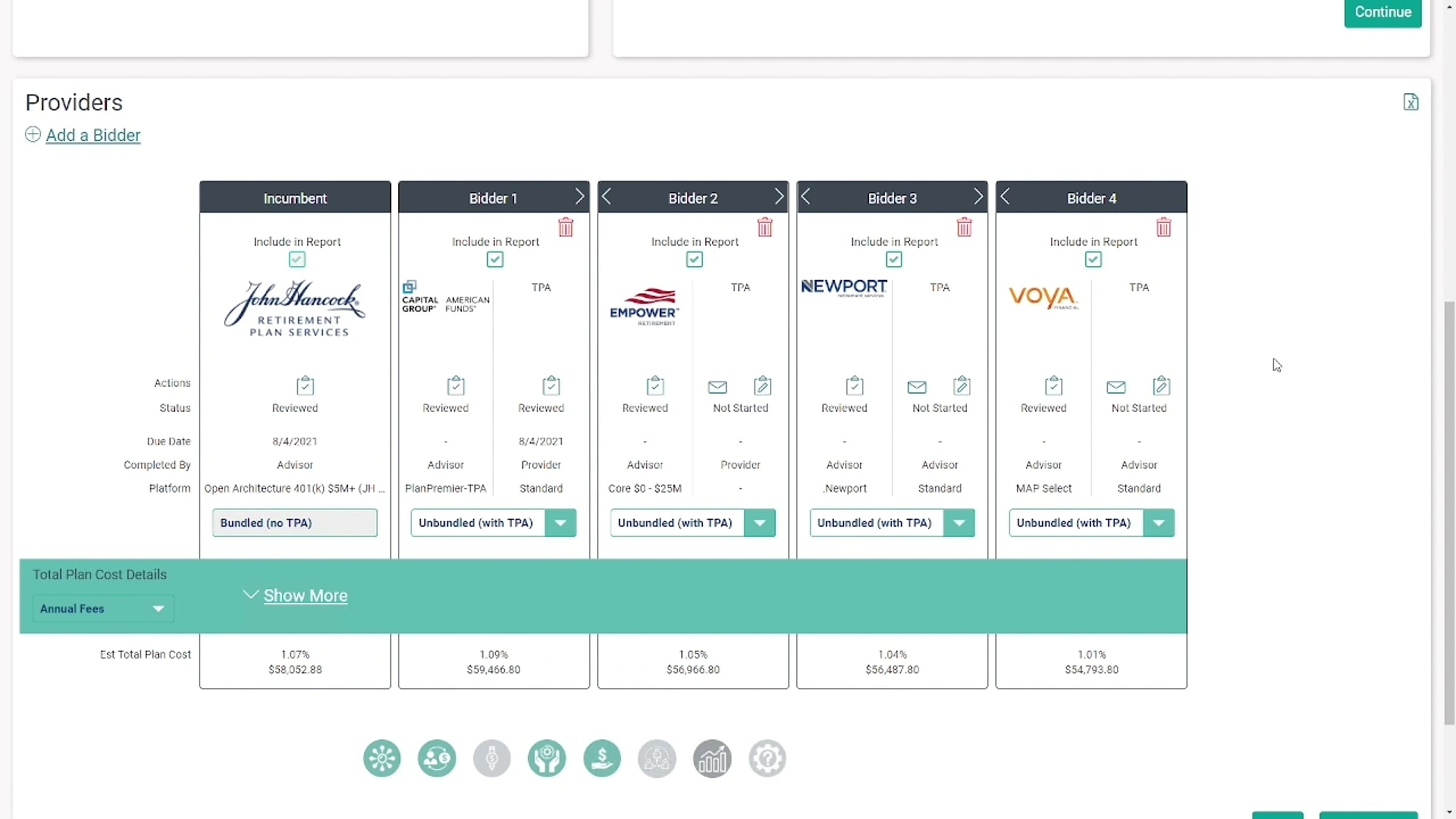This screenshot has height=819, width=1456.
Task: Open Incumbent reviewed clipboard action icon
Action: tap(305, 386)
